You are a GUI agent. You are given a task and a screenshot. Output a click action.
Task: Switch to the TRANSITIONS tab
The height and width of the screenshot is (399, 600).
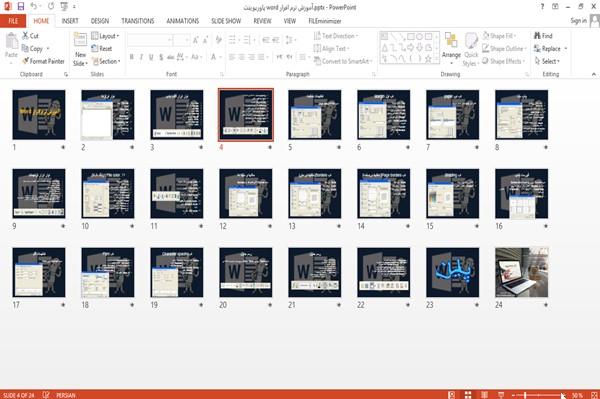coord(138,21)
